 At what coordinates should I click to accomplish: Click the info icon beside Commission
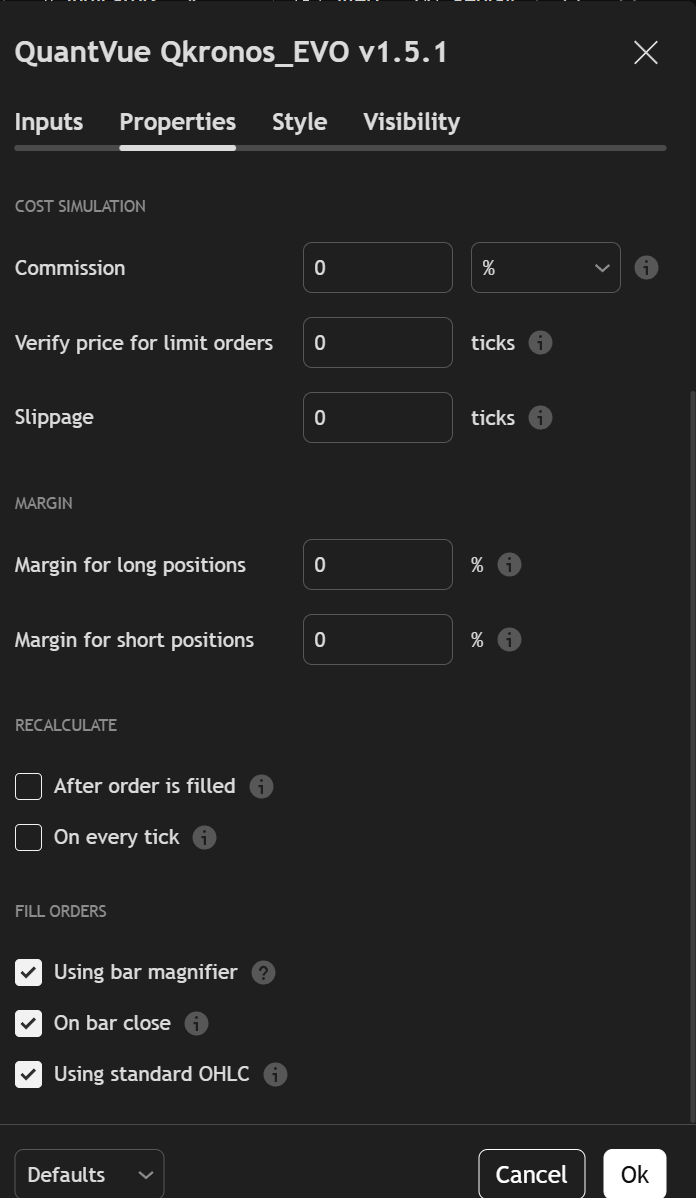(x=646, y=268)
